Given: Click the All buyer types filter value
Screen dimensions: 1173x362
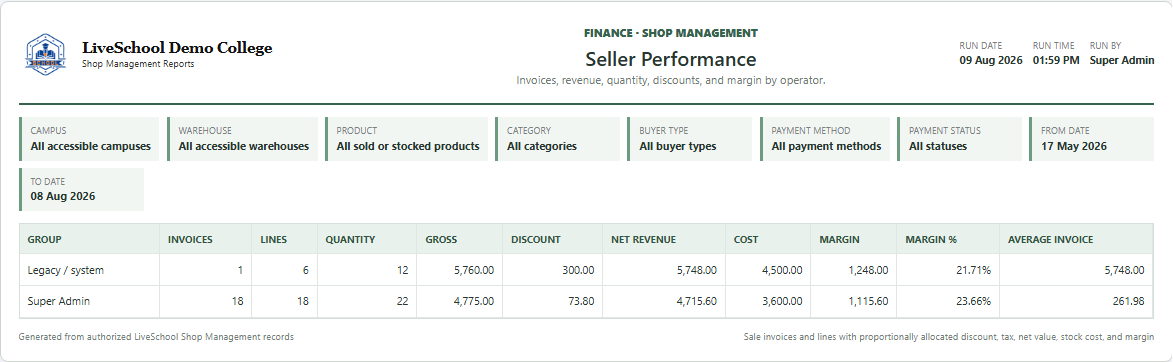Looking at the screenshot, I should coord(678,147).
